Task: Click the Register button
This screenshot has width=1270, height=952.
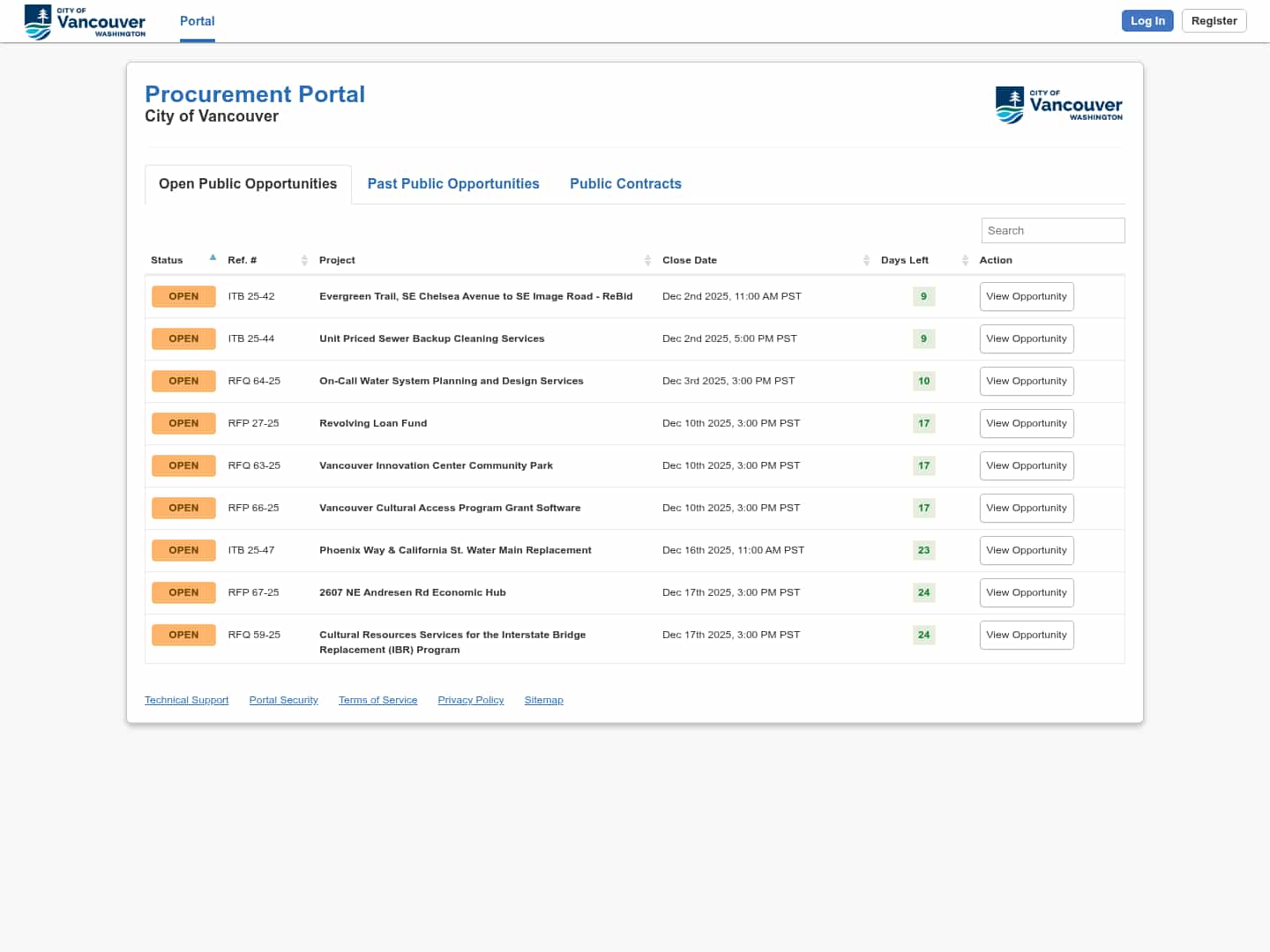Action: coord(1214,21)
